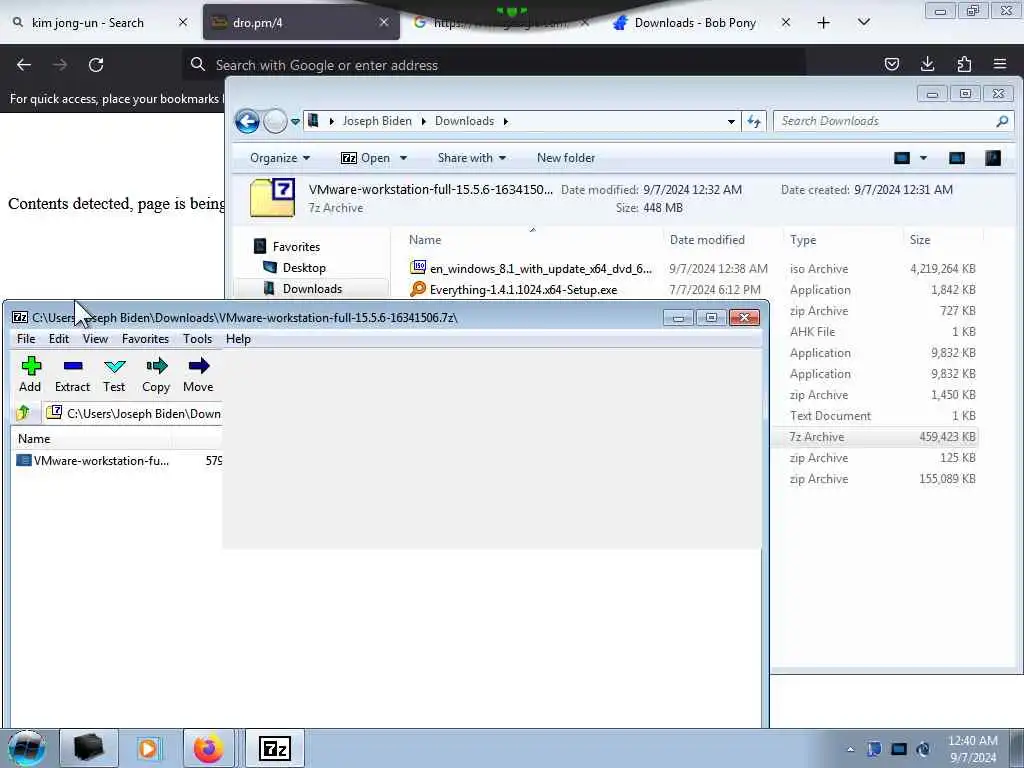Open the Share with dropdown
This screenshot has height=768, width=1024.
click(x=472, y=158)
